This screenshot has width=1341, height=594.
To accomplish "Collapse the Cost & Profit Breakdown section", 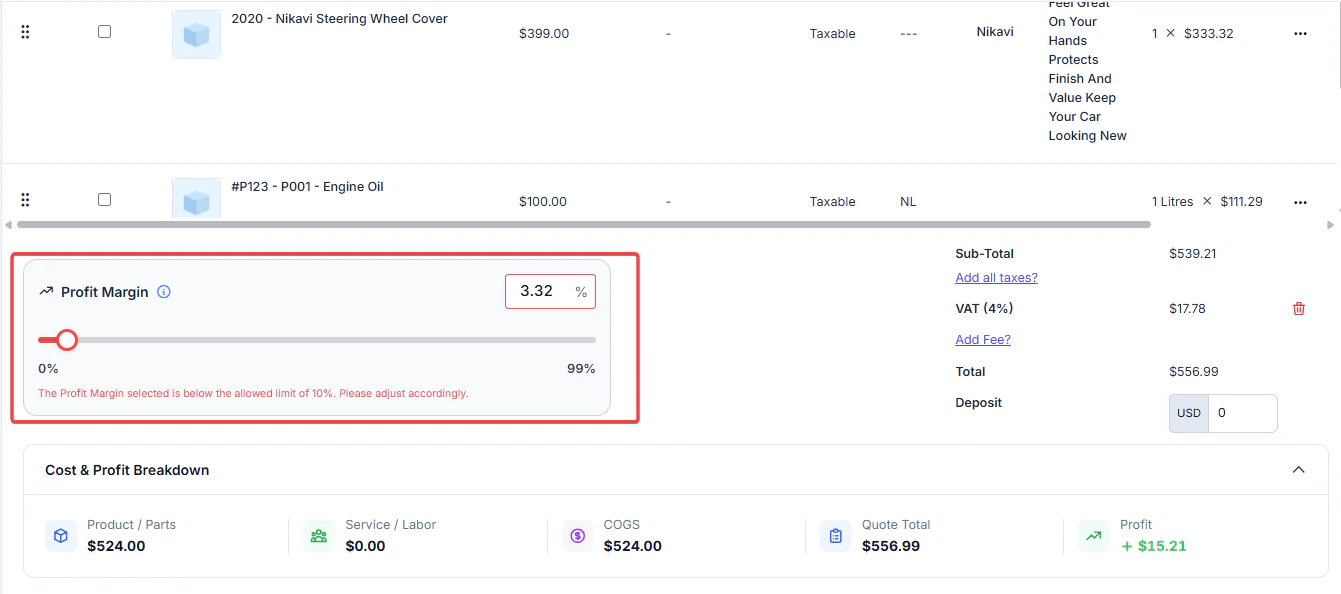I will click(1299, 470).
